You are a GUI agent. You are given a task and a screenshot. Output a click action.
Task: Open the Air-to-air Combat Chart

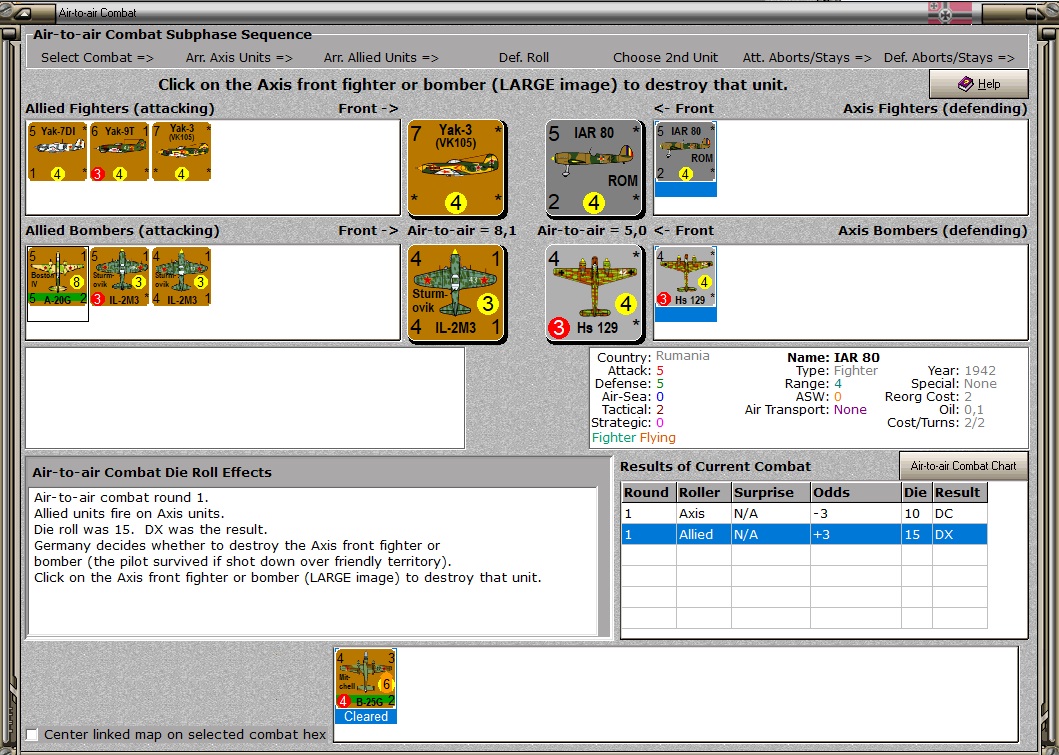click(963, 466)
